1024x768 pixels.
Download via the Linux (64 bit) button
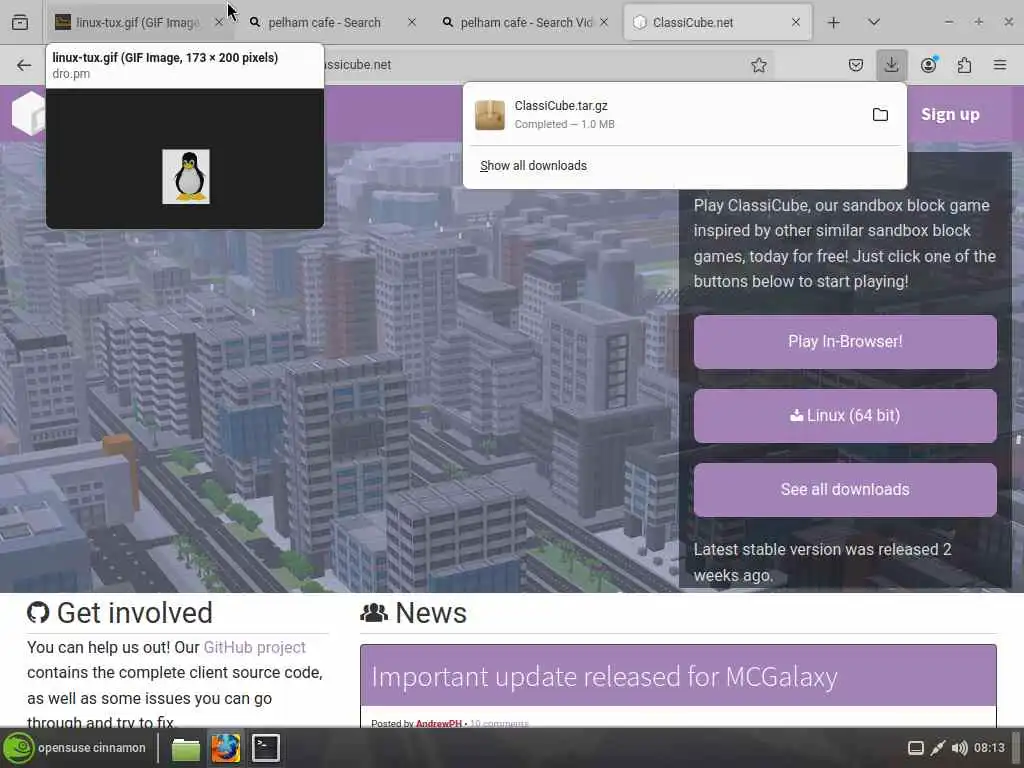pyautogui.click(x=845, y=415)
